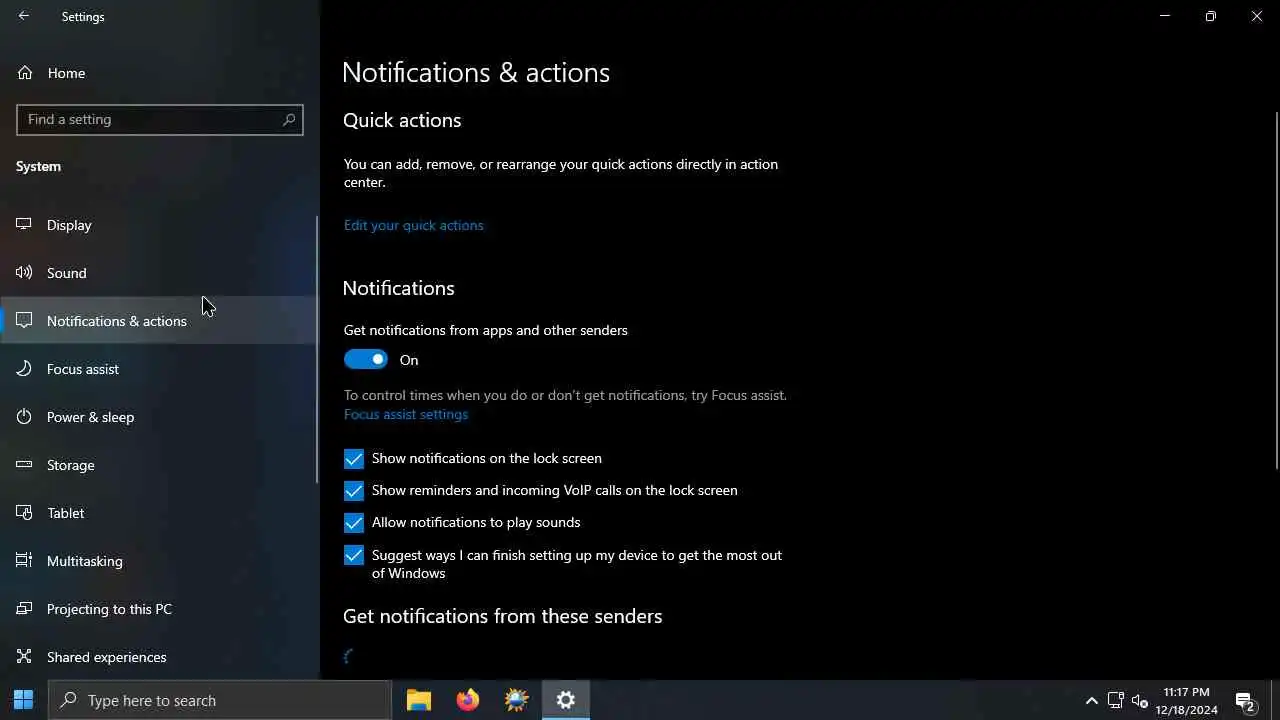Click the Multitasking icon
This screenshot has width=1280, height=720.
click(24, 561)
